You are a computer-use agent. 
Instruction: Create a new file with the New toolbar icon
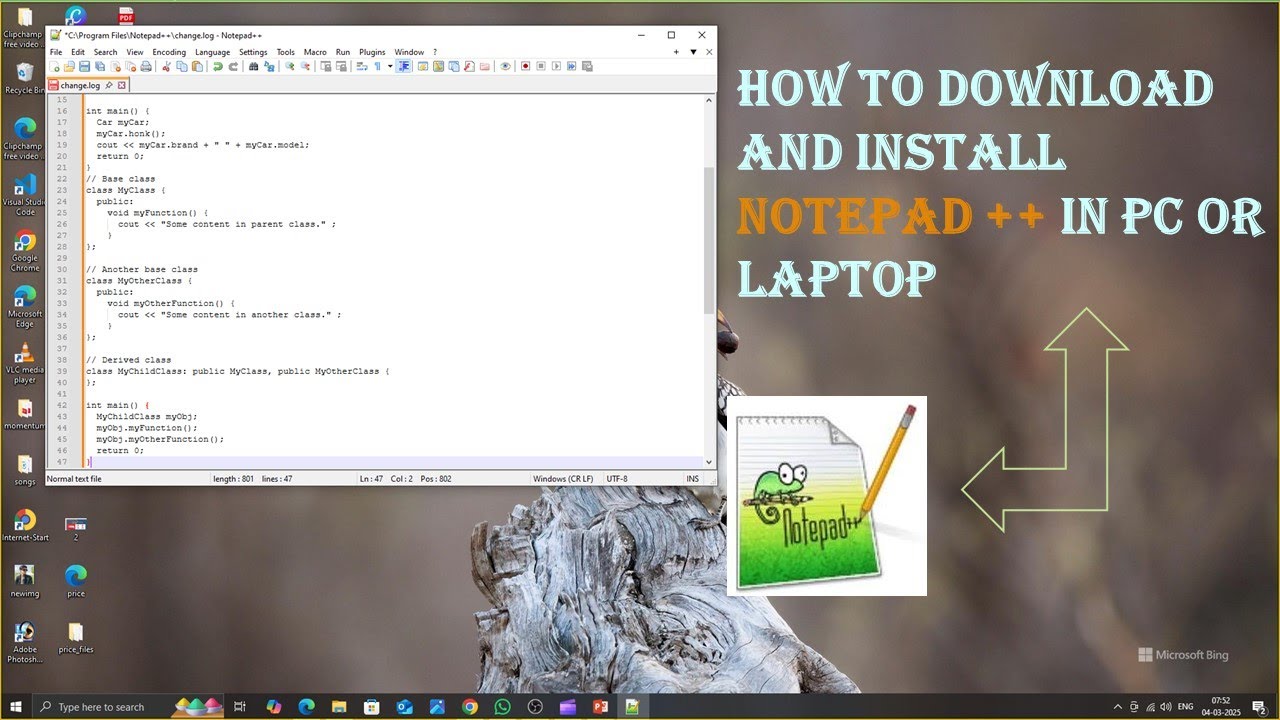click(54, 66)
